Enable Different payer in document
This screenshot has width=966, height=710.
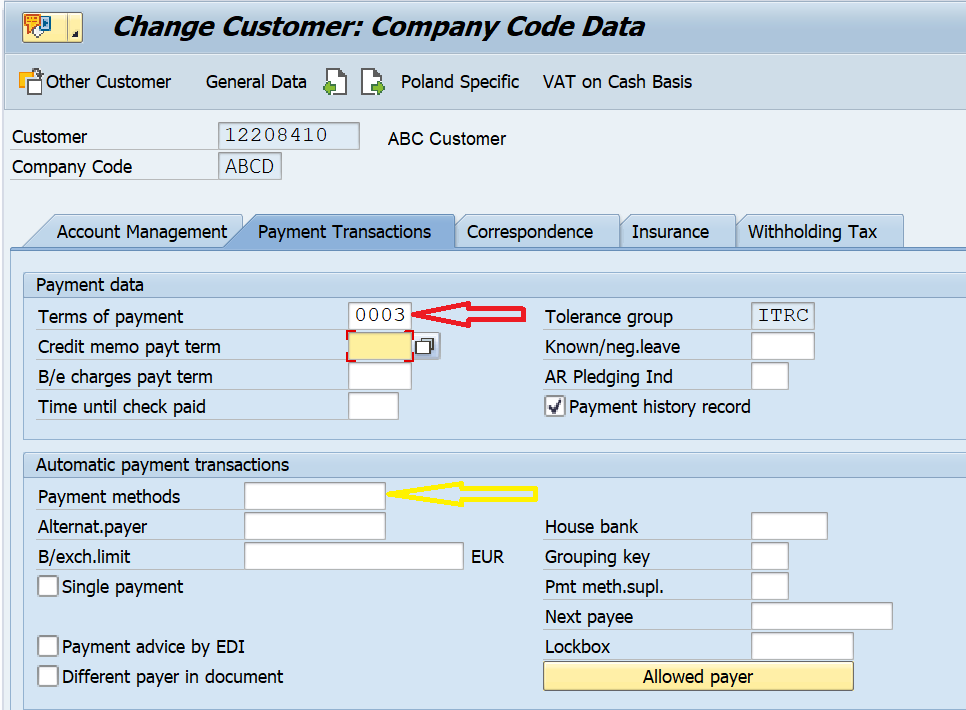48,676
